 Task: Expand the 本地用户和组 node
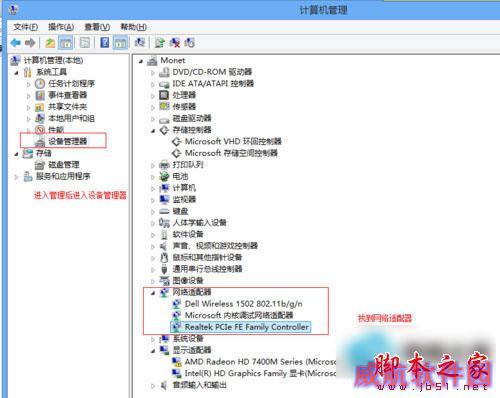tap(29, 119)
